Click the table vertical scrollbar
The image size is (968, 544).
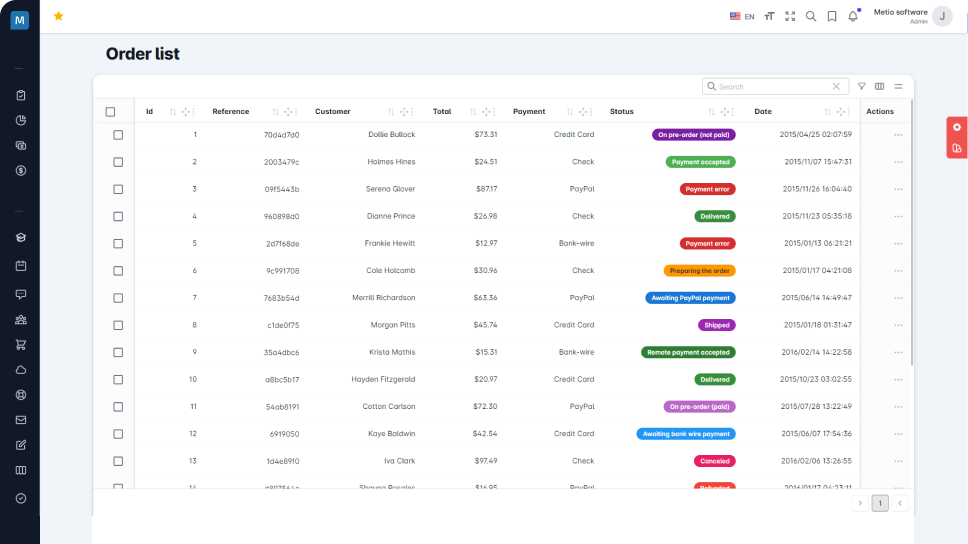click(911, 232)
